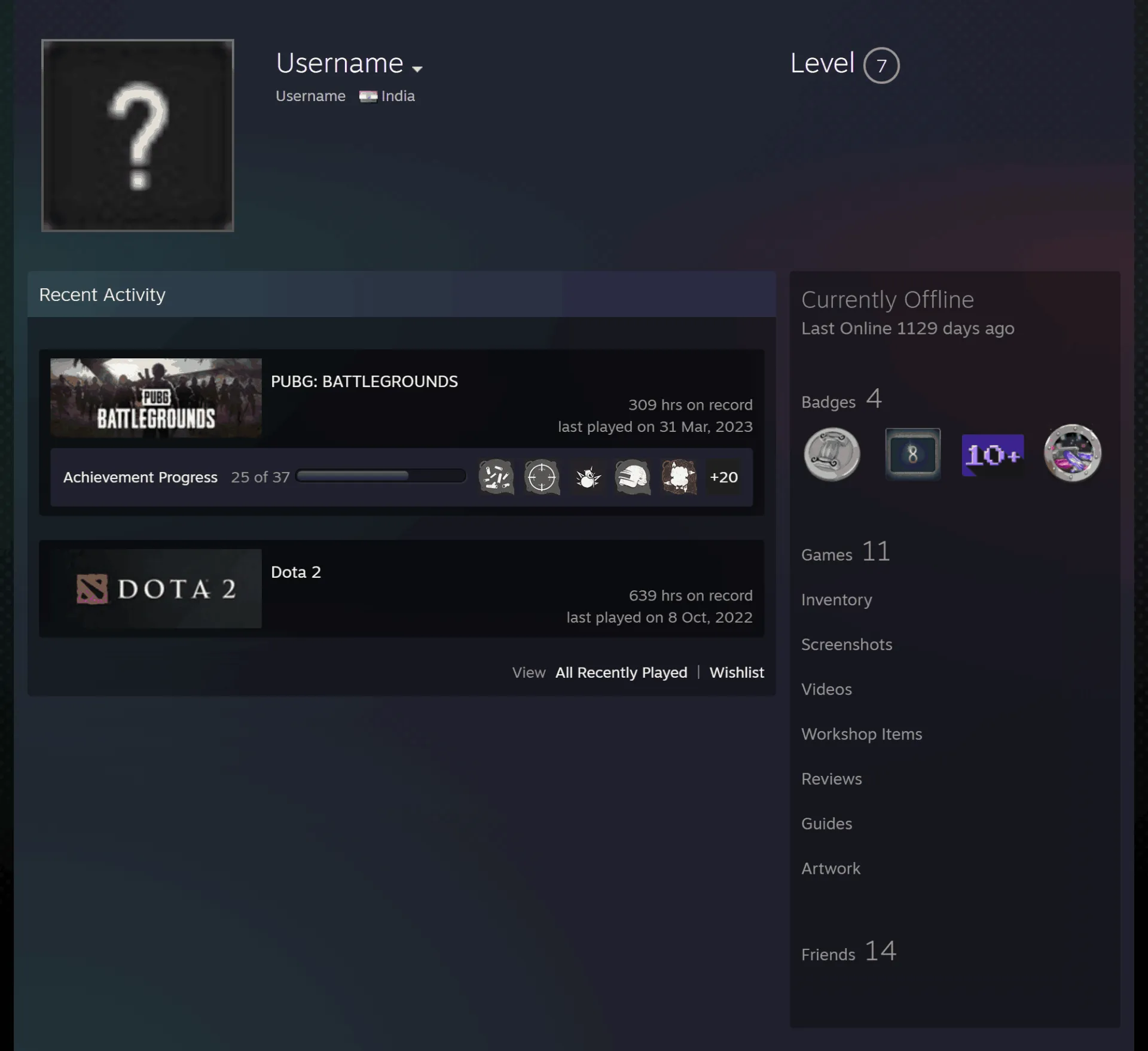1148x1051 pixels.
Task: Open Videos in the sidebar
Action: tap(826, 689)
